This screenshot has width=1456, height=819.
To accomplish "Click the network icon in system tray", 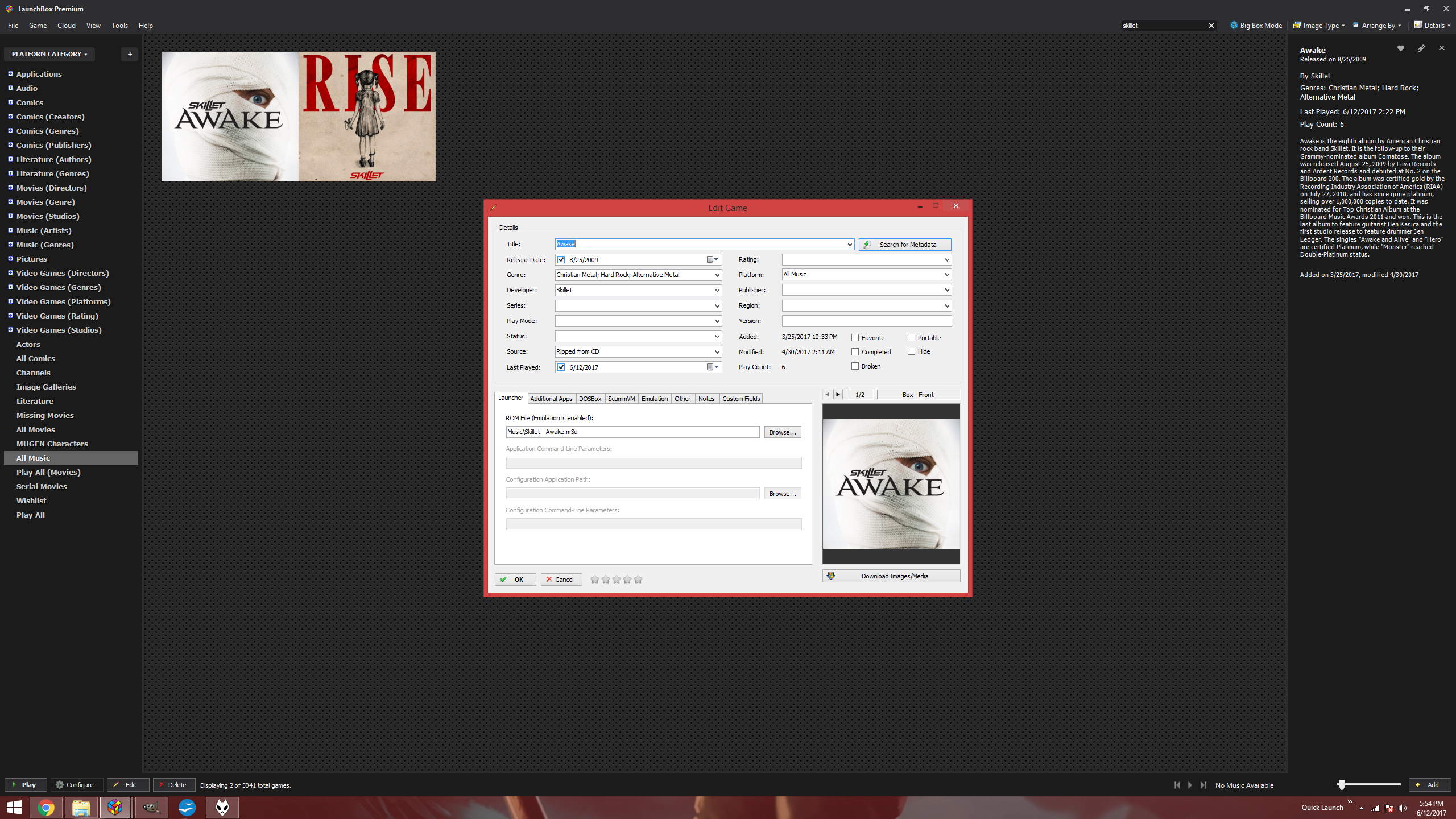I will pyautogui.click(x=1375, y=808).
